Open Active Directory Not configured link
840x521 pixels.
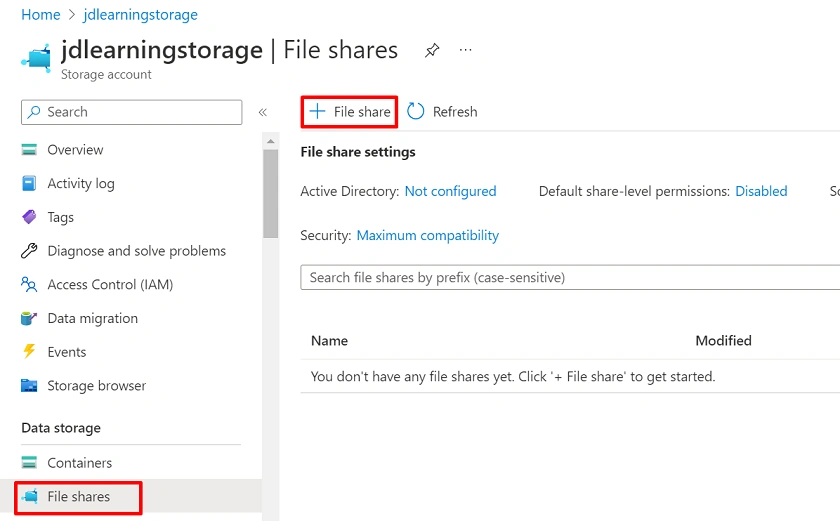coord(451,192)
